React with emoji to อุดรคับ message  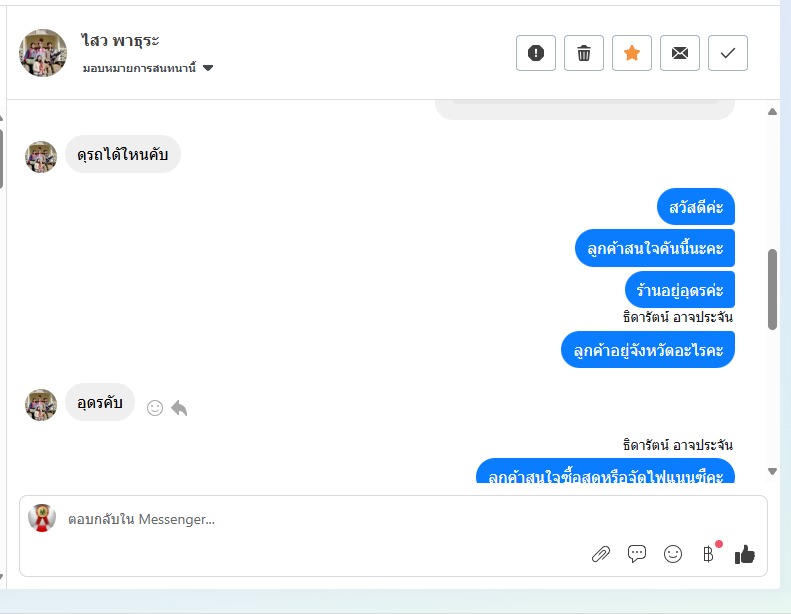tap(155, 408)
